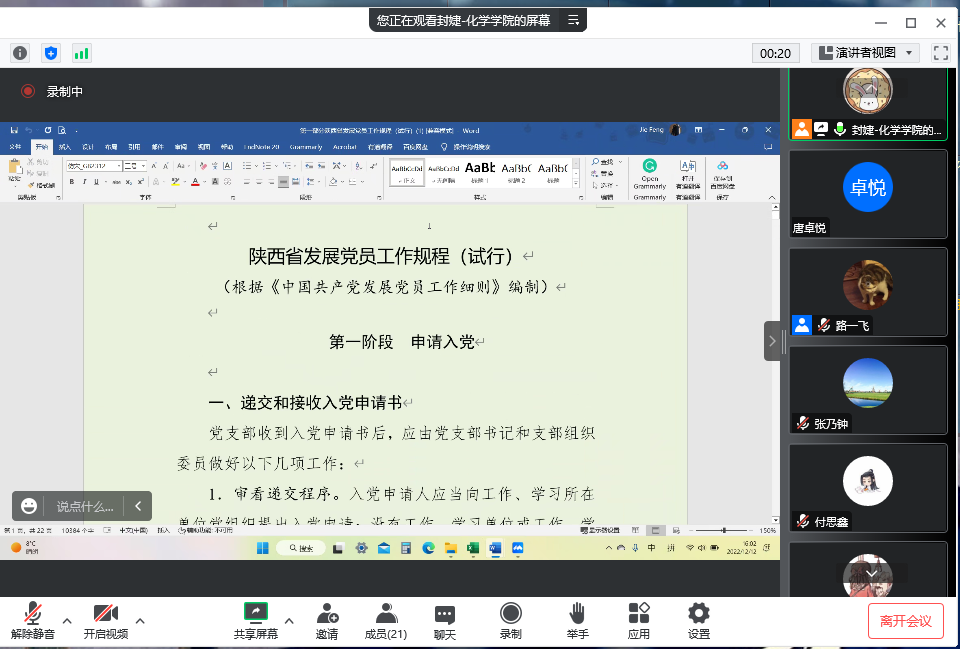Screen dimensions: 960x649
Task: Click the 说点什么 chat input field
Action: coord(84,506)
